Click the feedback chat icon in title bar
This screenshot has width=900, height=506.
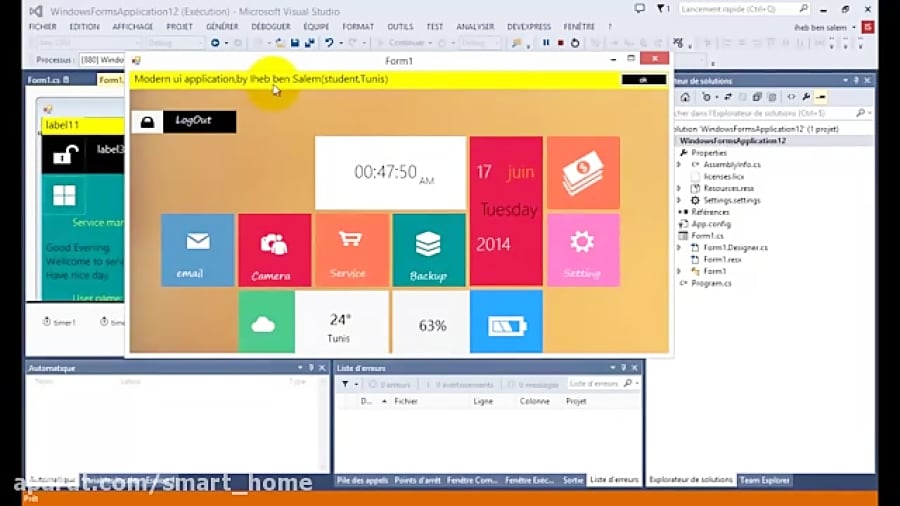point(639,9)
